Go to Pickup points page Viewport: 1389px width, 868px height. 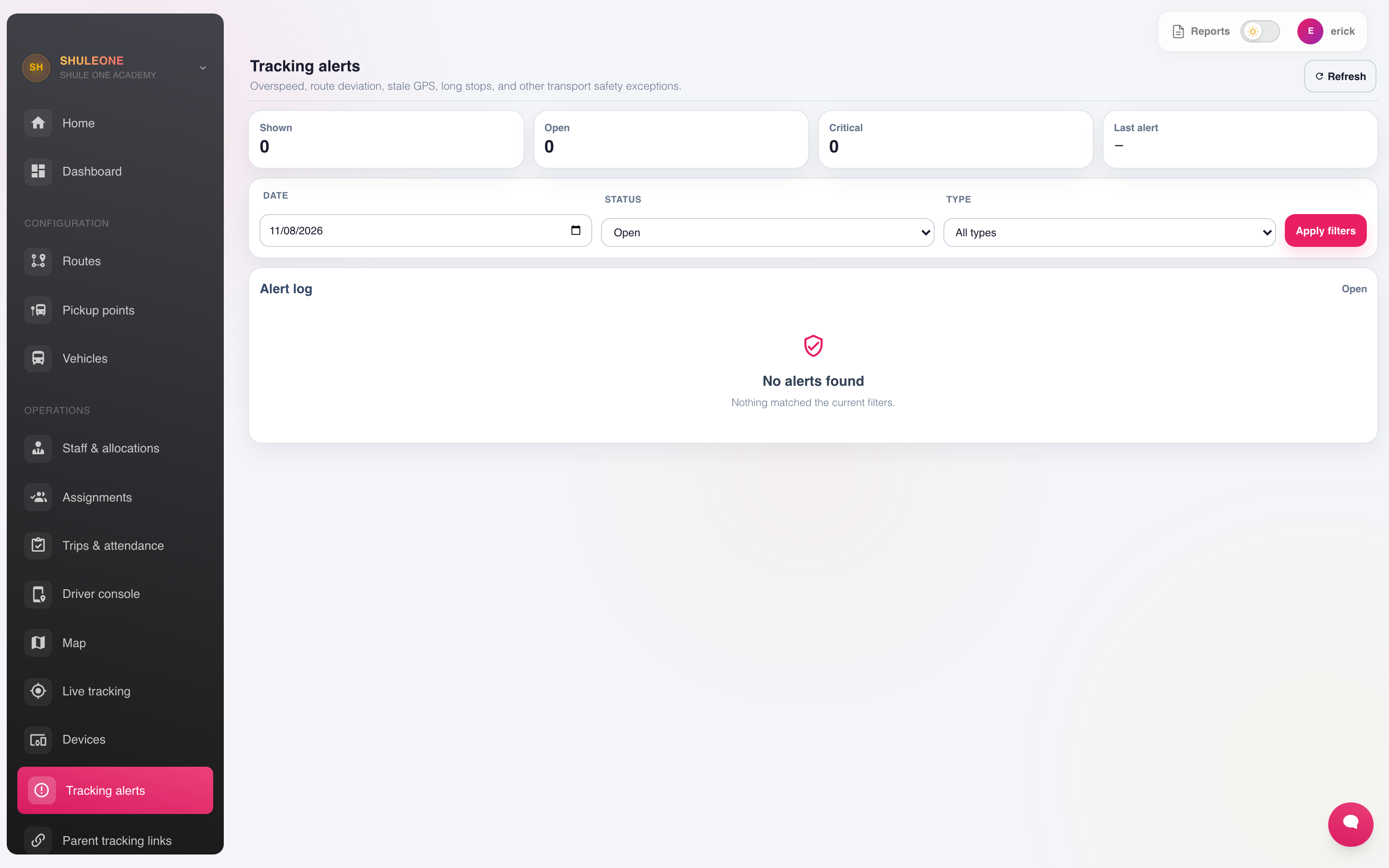point(115,310)
